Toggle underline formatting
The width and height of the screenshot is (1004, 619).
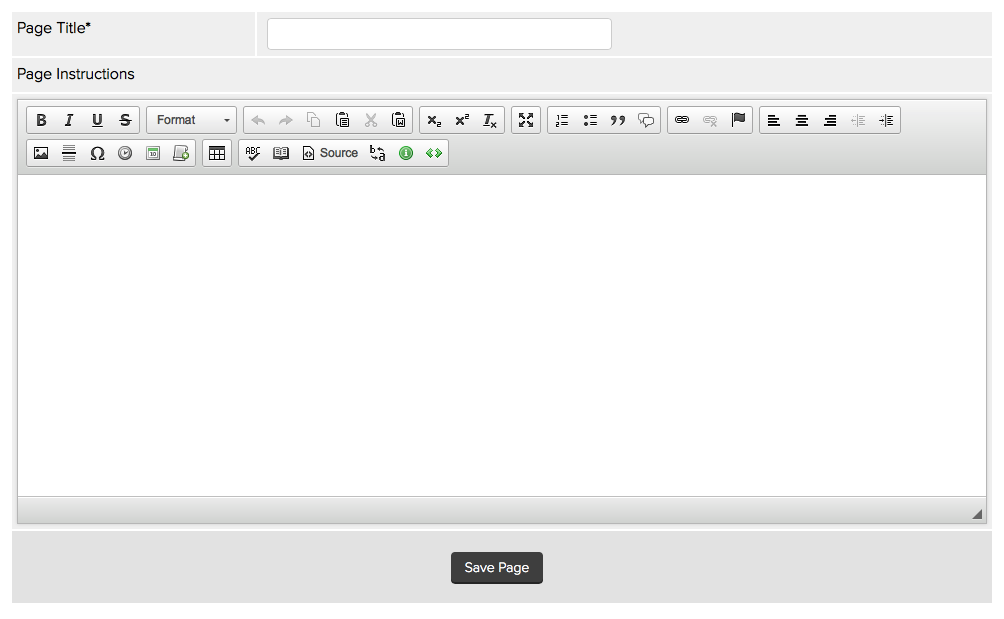click(97, 120)
